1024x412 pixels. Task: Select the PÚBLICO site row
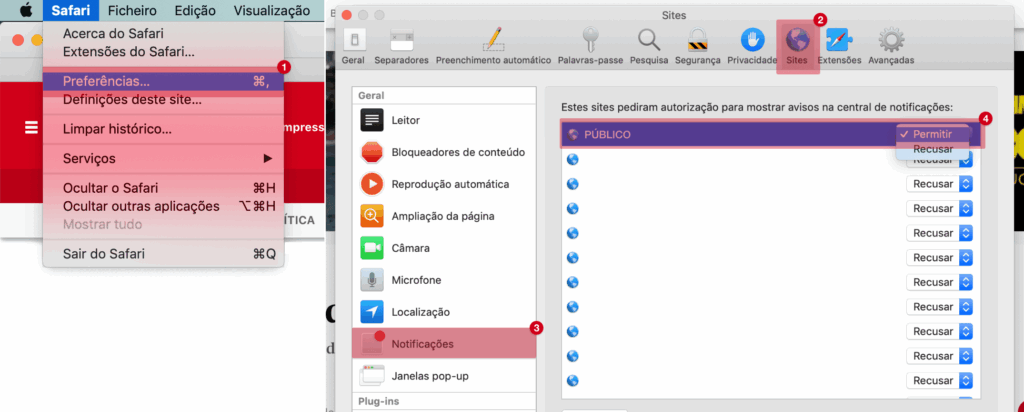(771, 135)
